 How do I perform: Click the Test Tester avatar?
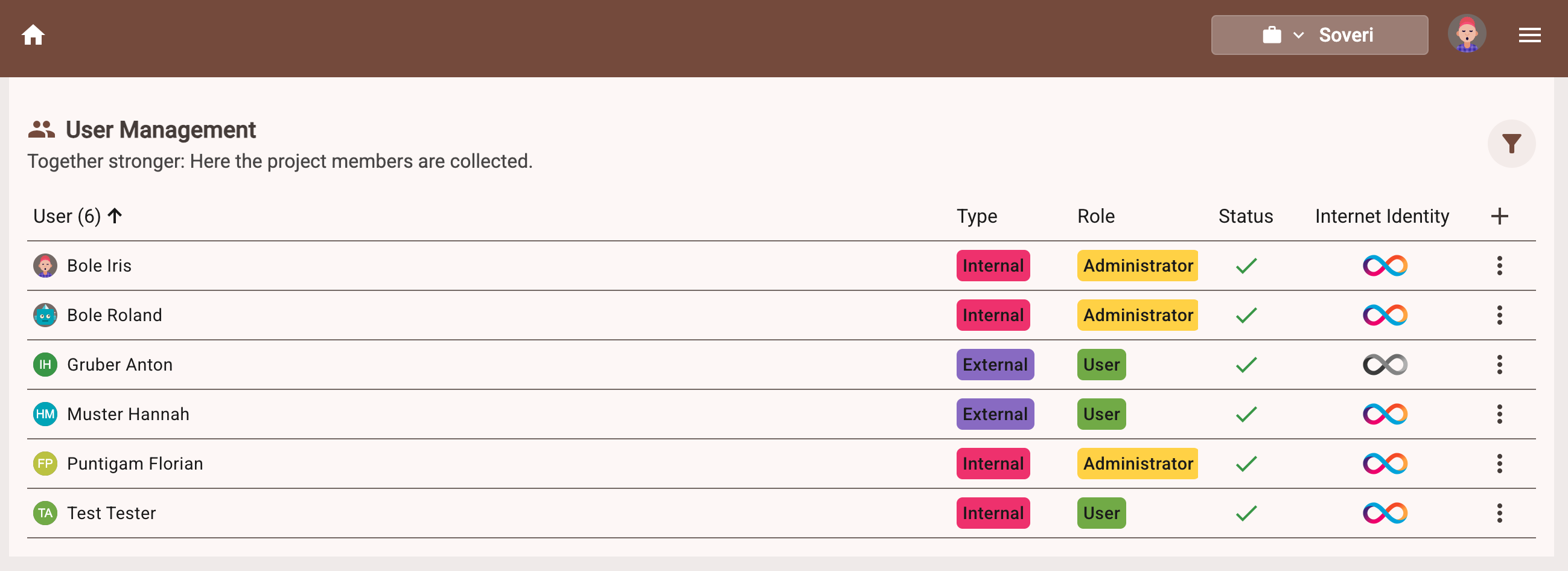coord(45,513)
